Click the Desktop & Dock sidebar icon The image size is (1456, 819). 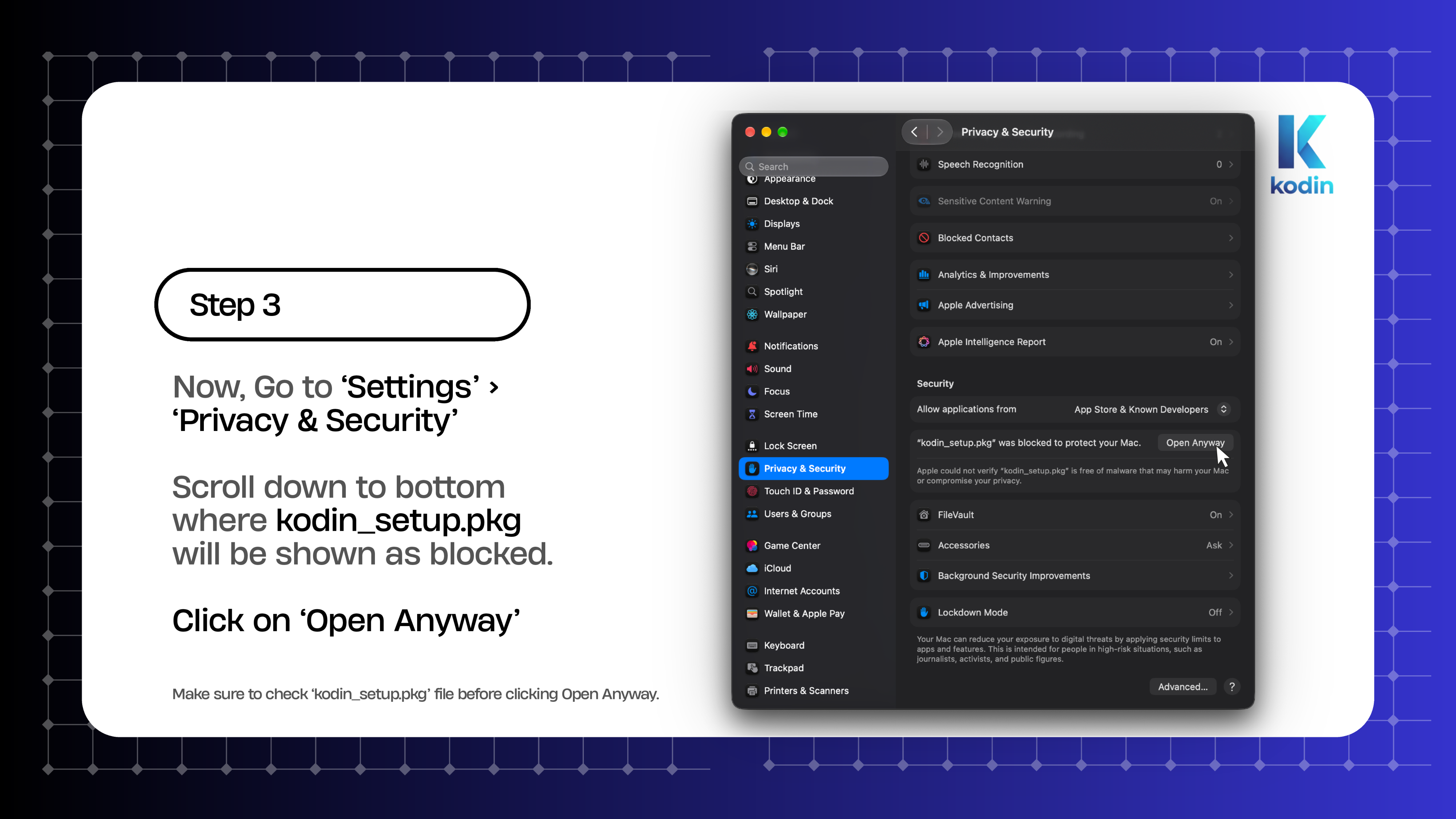(752, 201)
